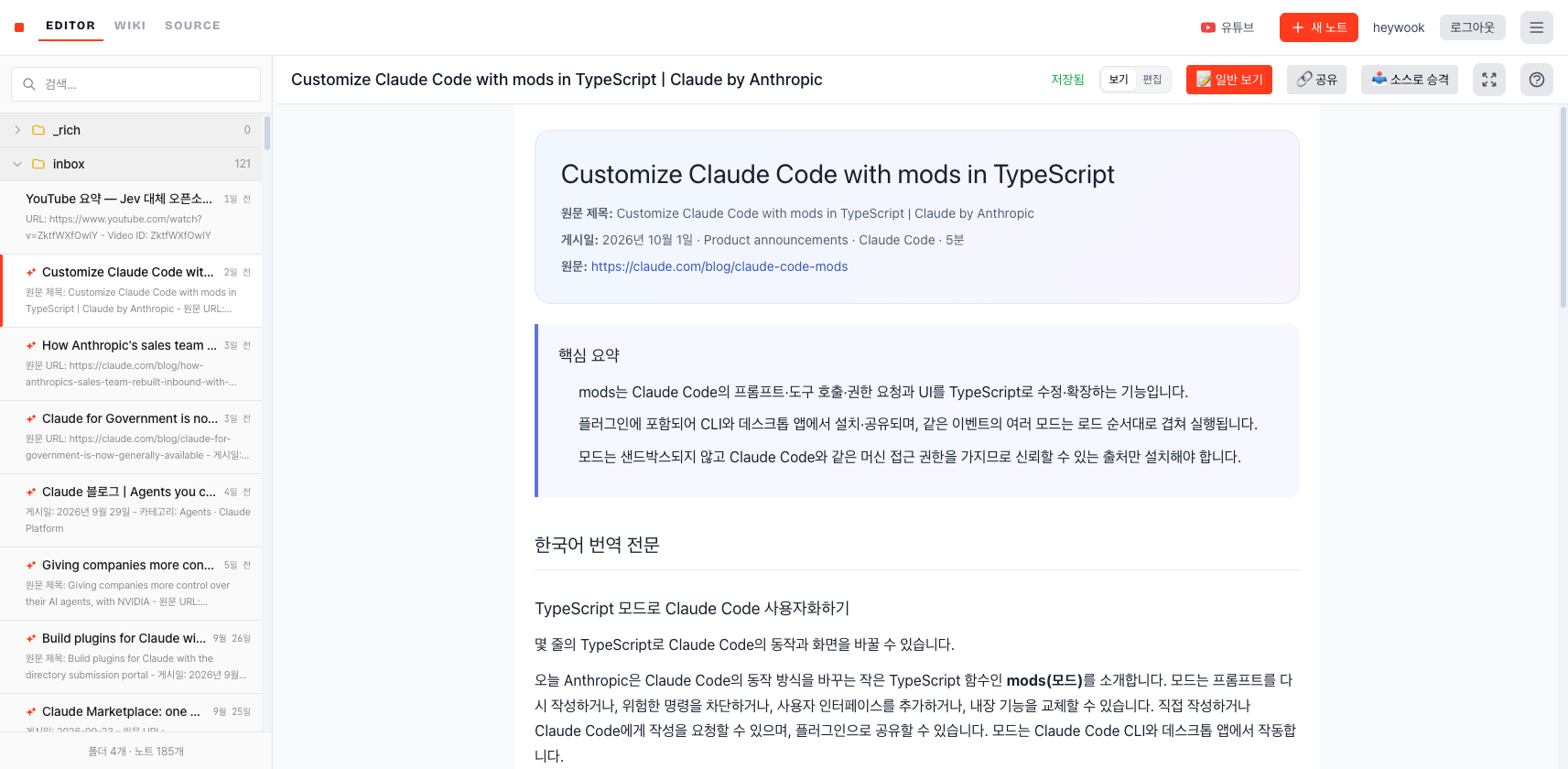Open the WIKI tab

130,26
